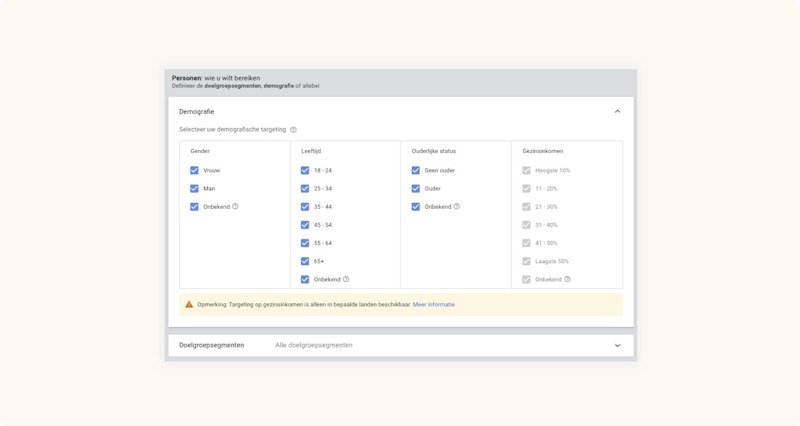The width and height of the screenshot is (800, 426).
Task: Open the Alle doelgroepsegmenten dropdown
Action: pos(314,345)
